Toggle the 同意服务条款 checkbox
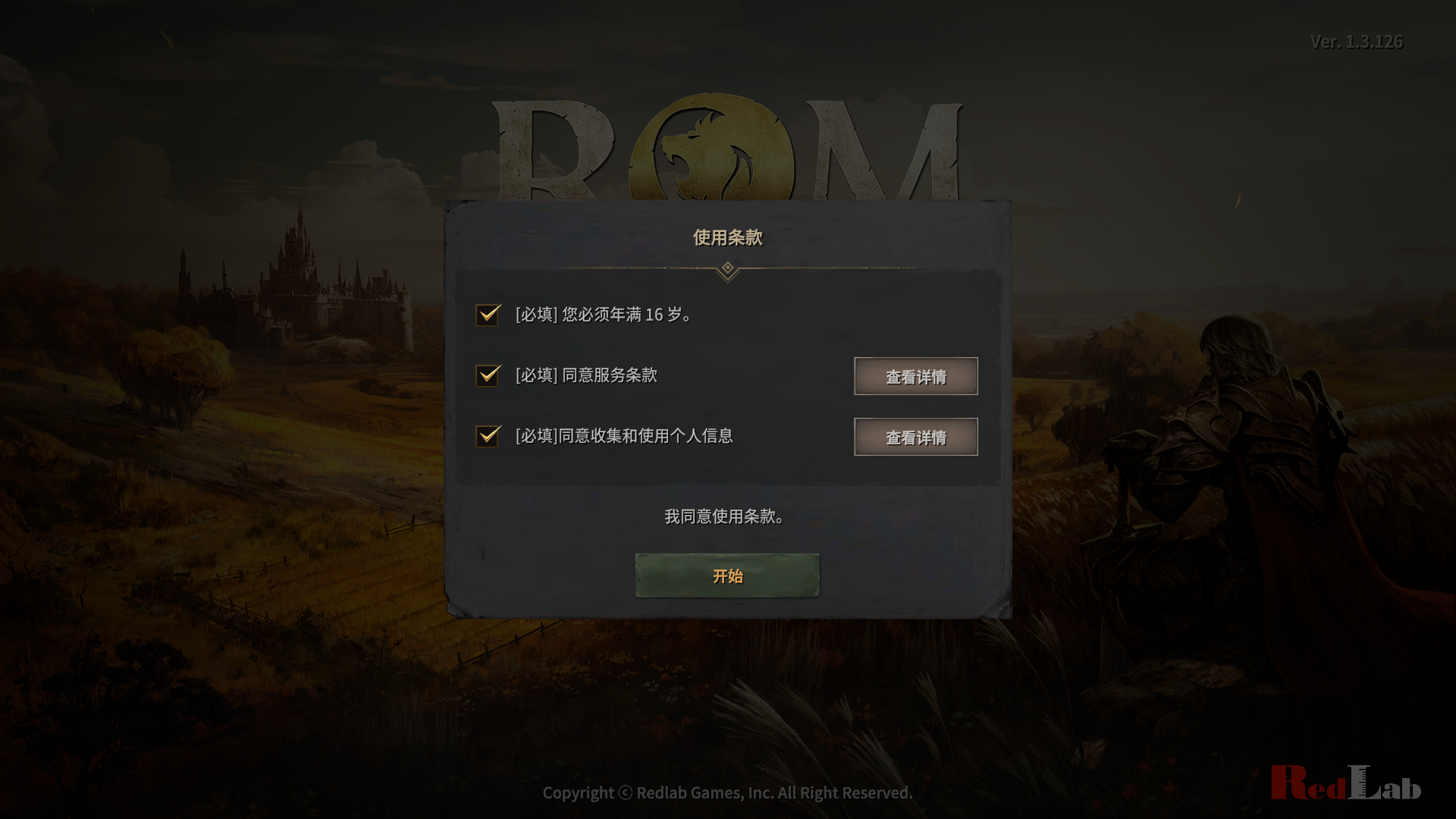Image resolution: width=1456 pixels, height=819 pixels. (x=488, y=375)
